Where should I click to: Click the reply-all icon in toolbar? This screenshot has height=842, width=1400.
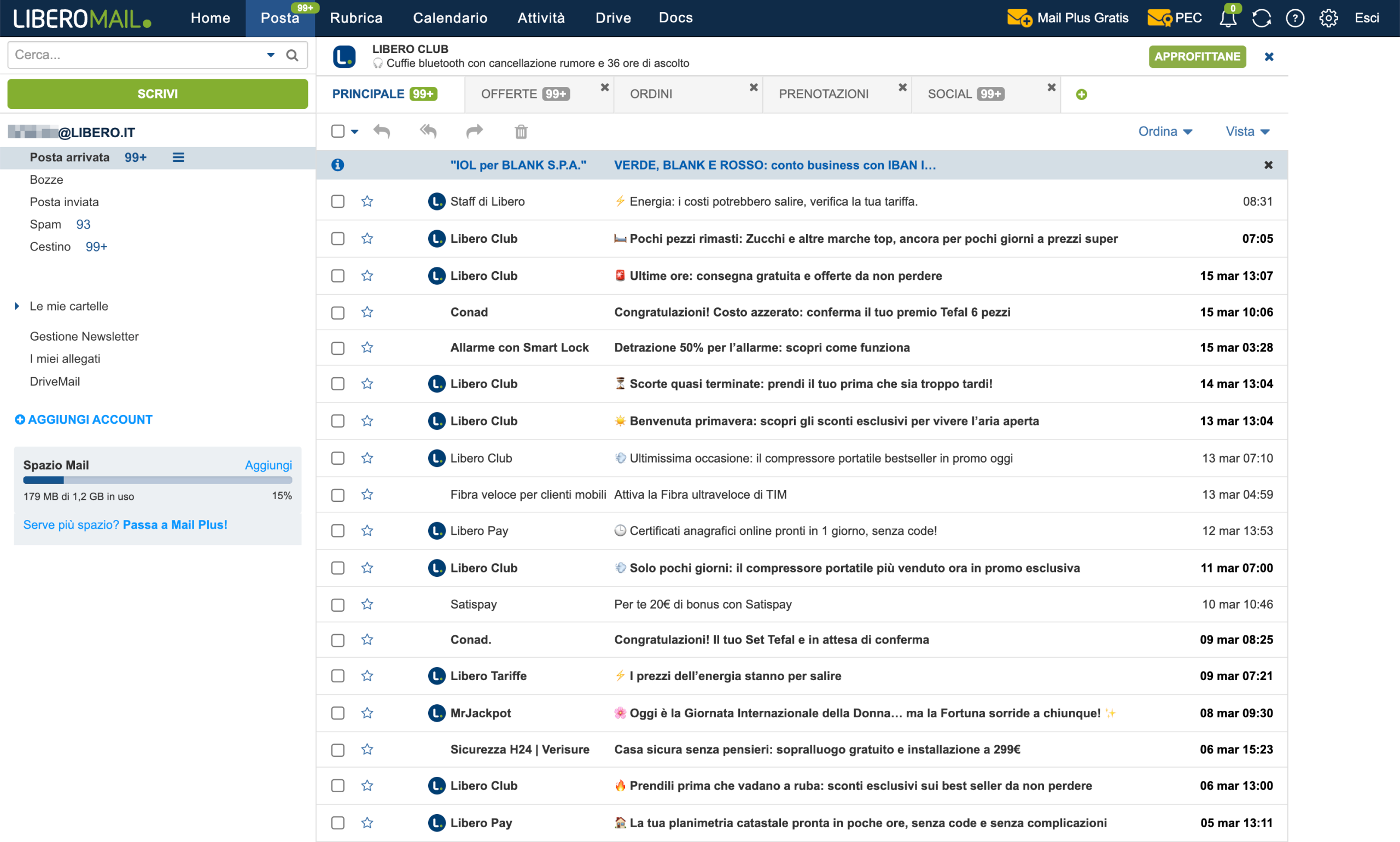pyautogui.click(x=428, y=132)
